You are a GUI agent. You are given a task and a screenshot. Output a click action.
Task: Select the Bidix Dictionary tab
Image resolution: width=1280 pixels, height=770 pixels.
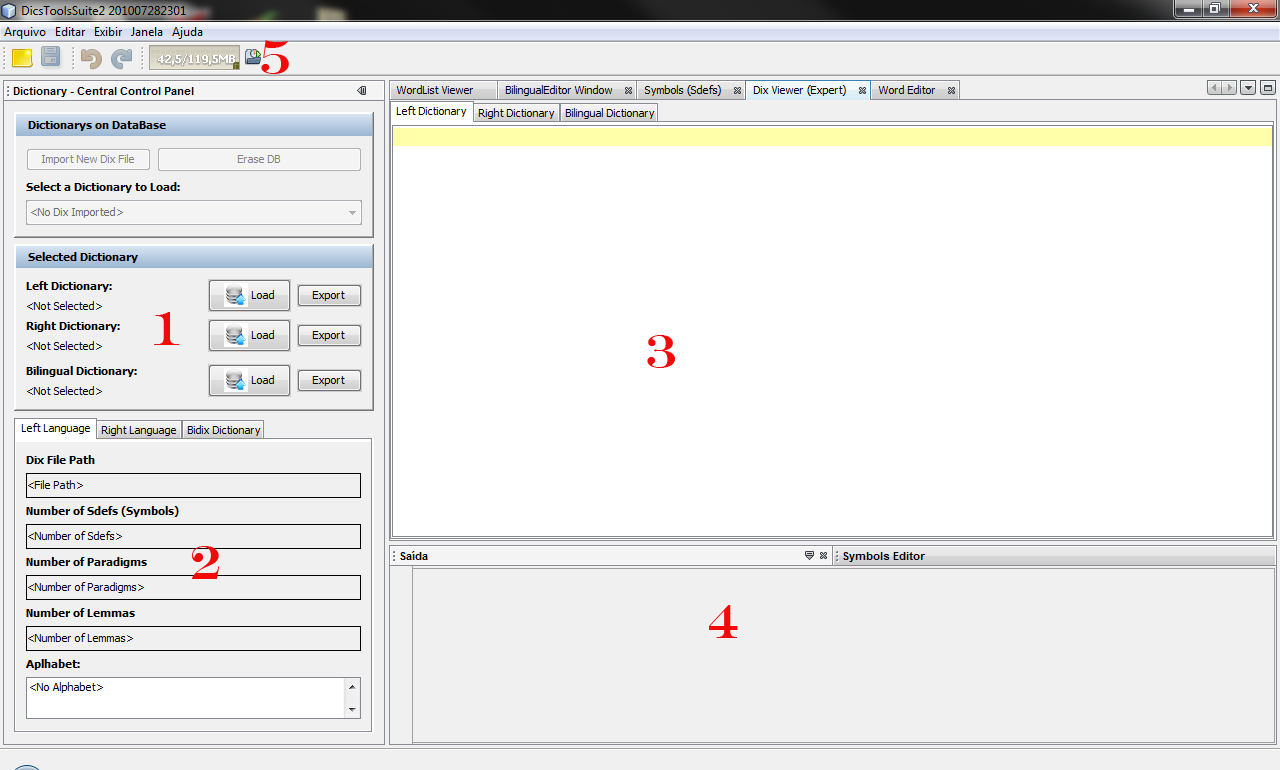[x=223, y=430]
